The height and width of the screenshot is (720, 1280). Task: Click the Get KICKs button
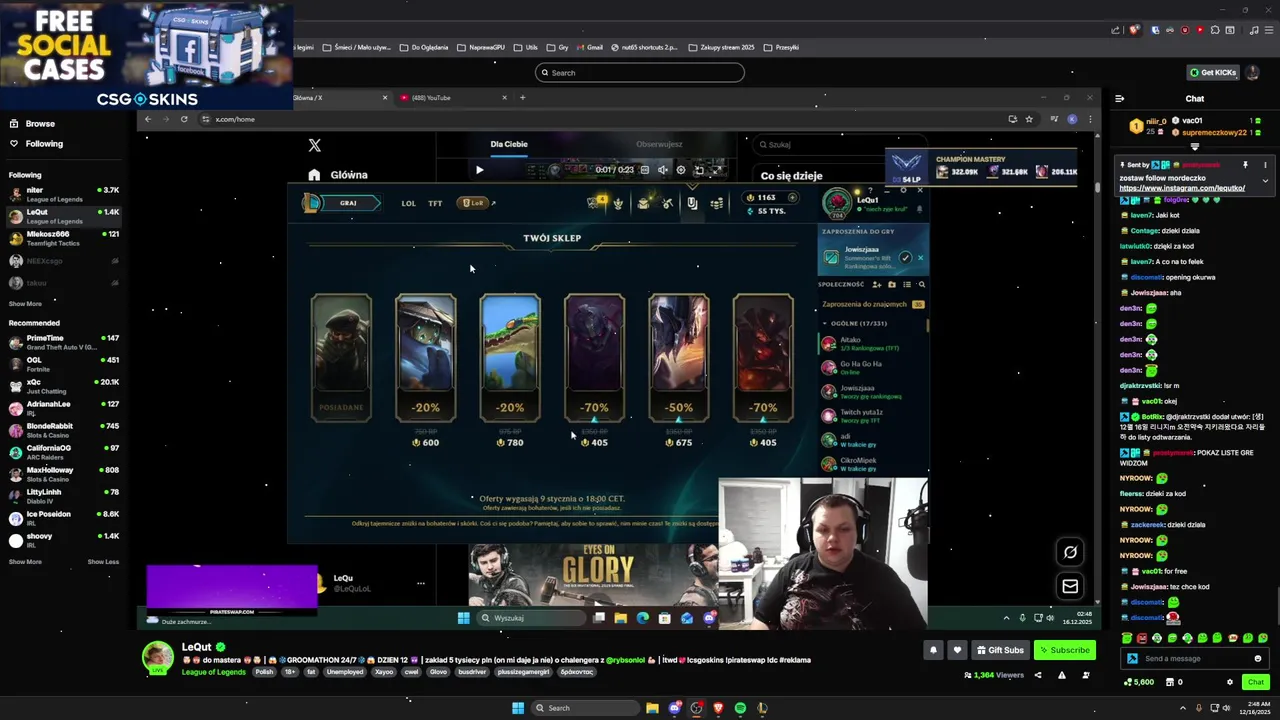pos(1213,72)
